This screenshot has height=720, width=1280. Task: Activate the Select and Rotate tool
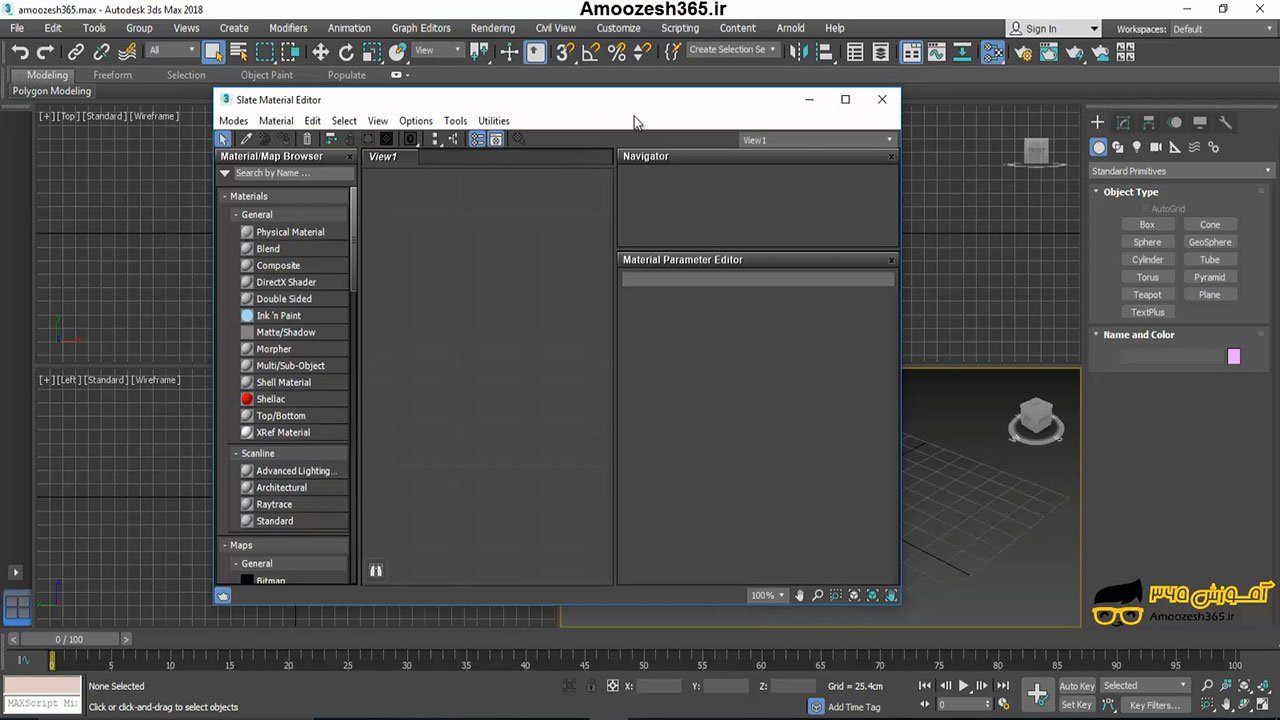coord(346,52)
